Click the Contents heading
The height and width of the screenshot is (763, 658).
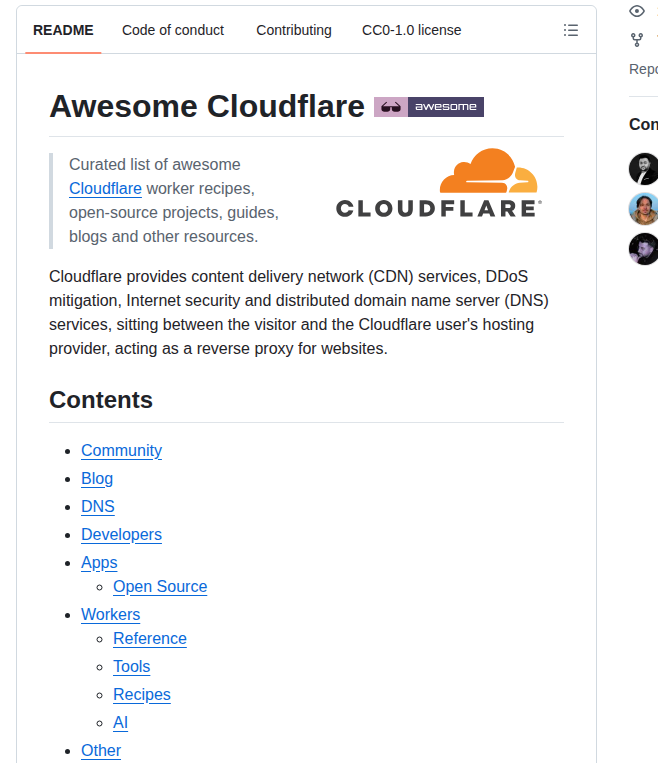click(x=101, y=400)
